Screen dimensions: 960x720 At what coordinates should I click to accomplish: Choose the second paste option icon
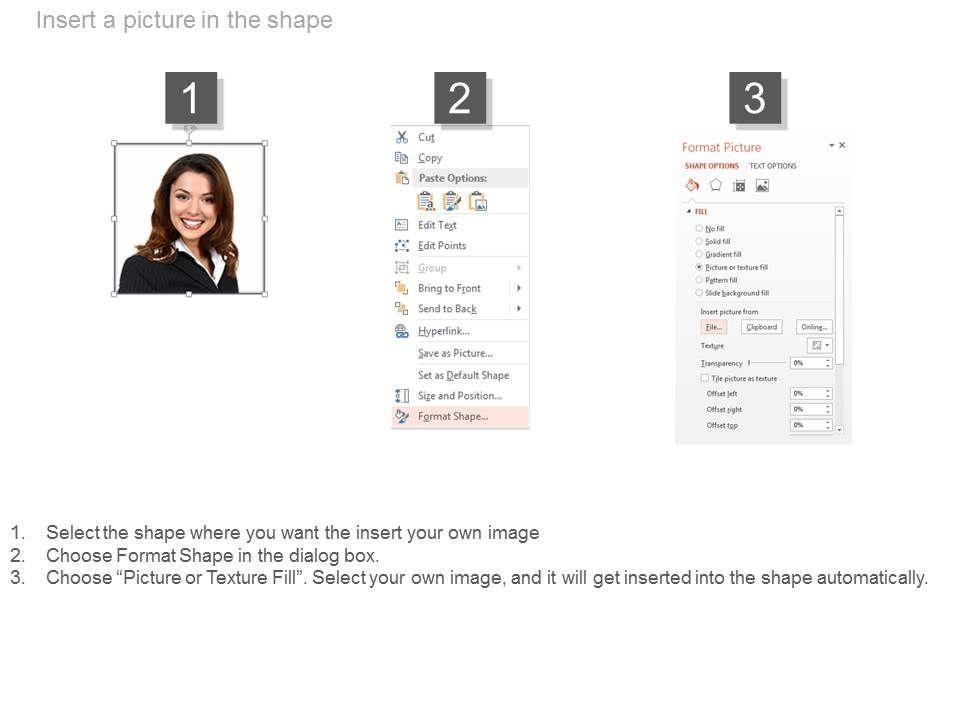pos(451,201)
